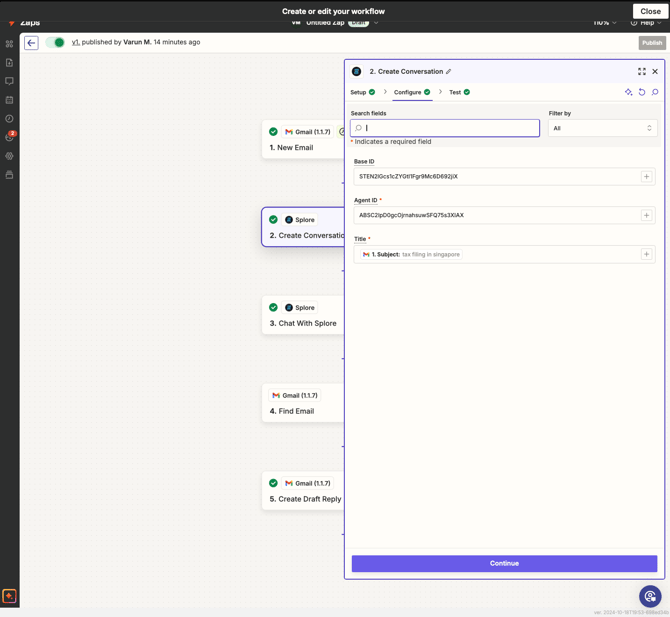
Task: Click Gmail app badge on Find Email step
Action: point(294,396)
